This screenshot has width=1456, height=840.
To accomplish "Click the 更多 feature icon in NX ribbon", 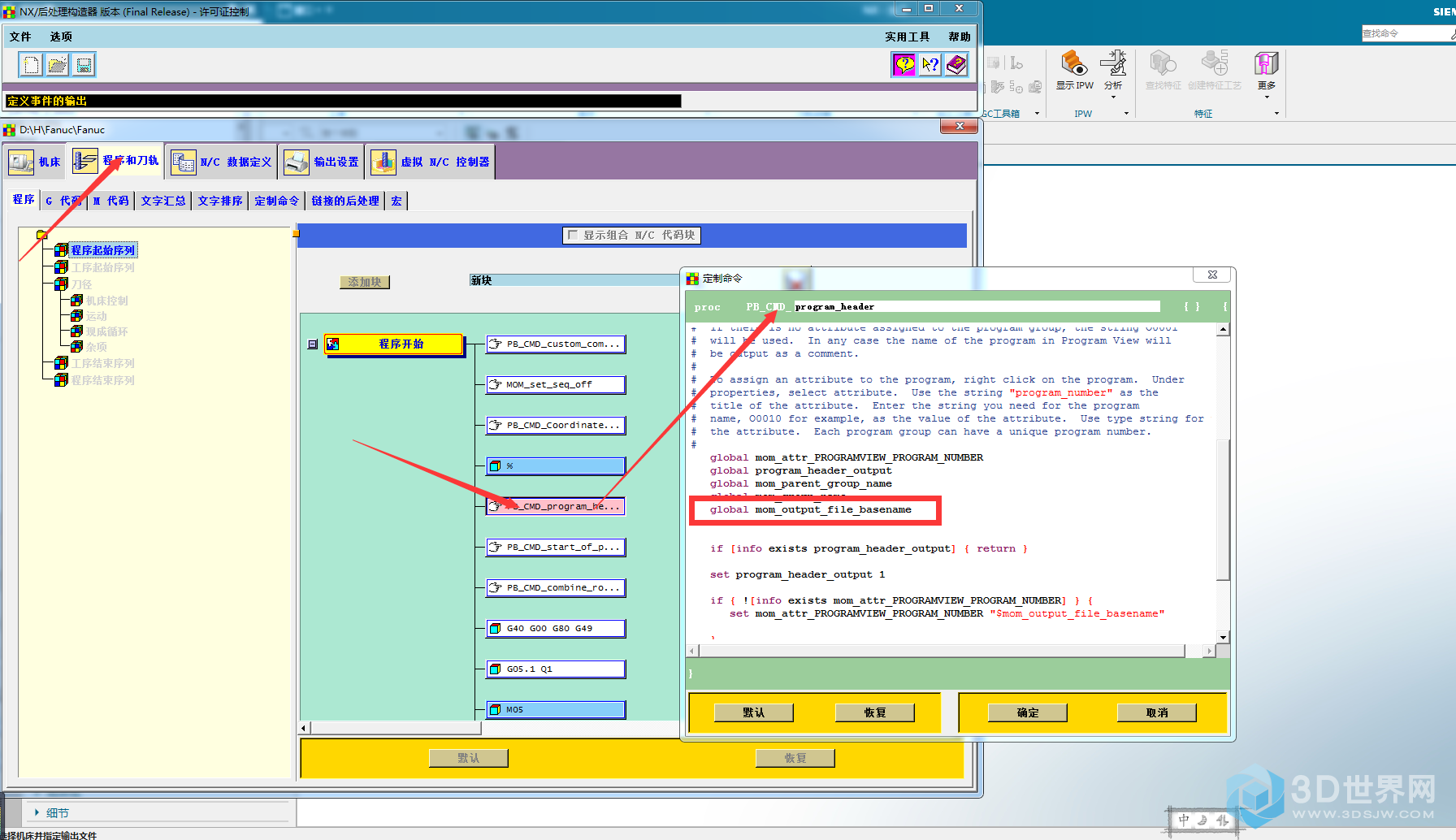I will coord(1267,63).
